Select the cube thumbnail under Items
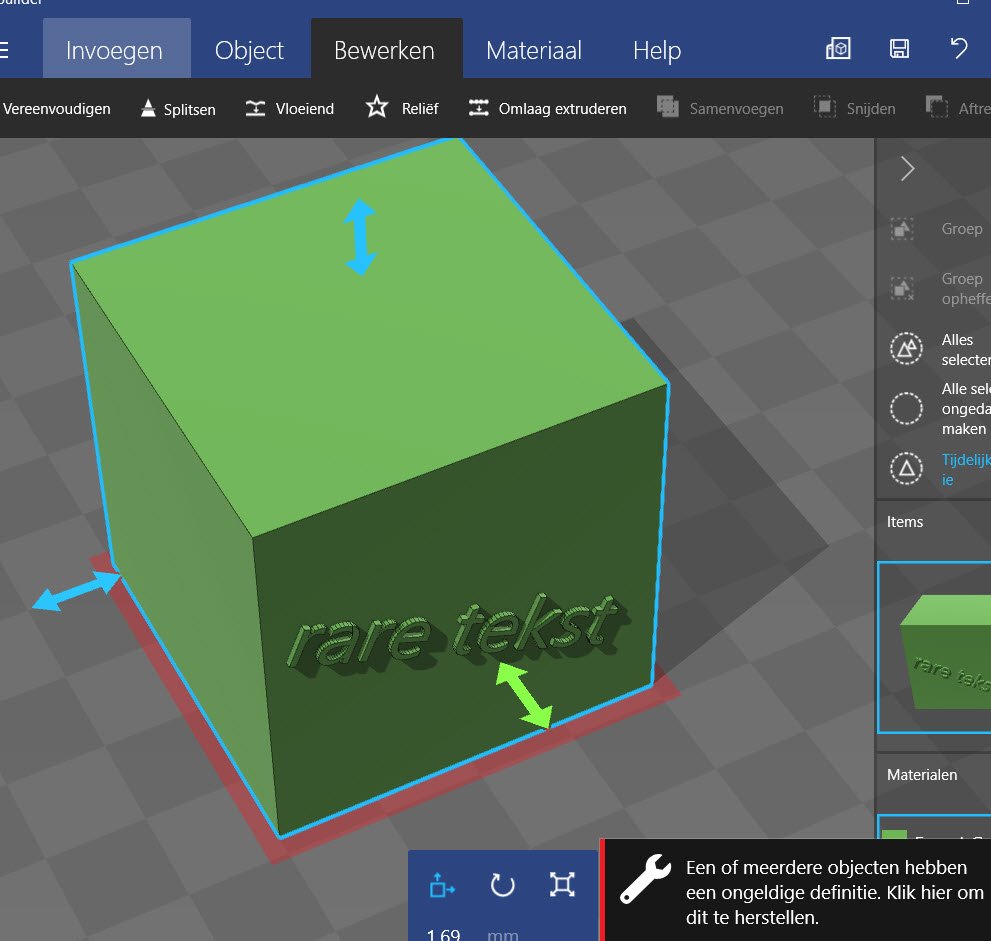 click(x=935, y=647)
